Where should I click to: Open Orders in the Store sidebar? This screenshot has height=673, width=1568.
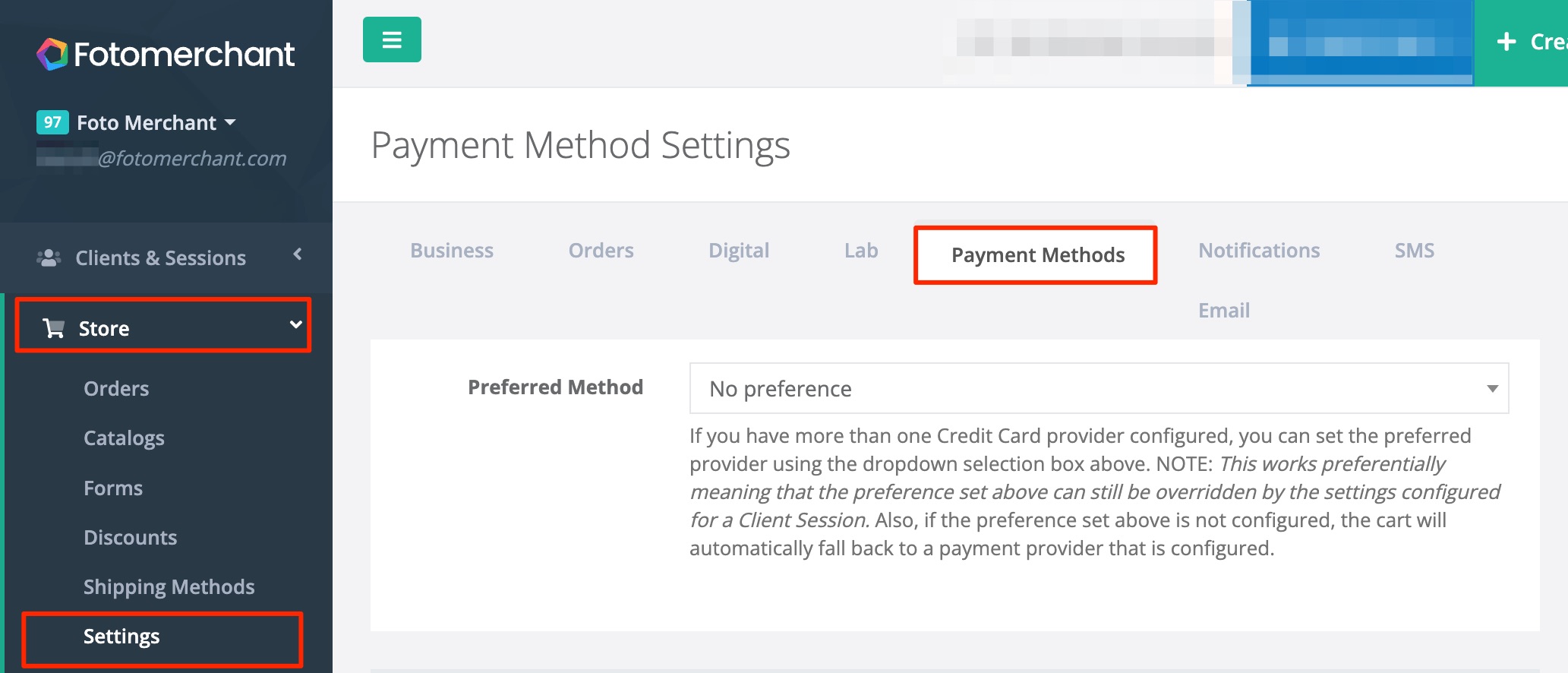(x=116, y=389)
